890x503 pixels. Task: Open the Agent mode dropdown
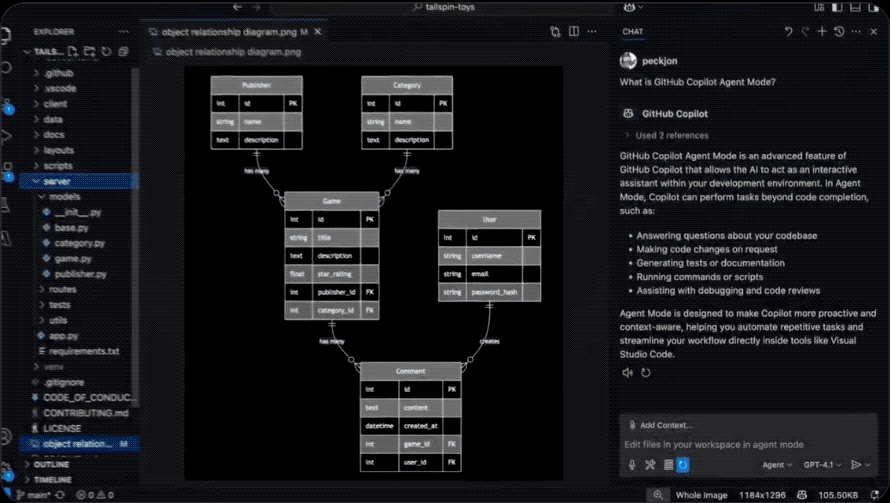[777, 465]
